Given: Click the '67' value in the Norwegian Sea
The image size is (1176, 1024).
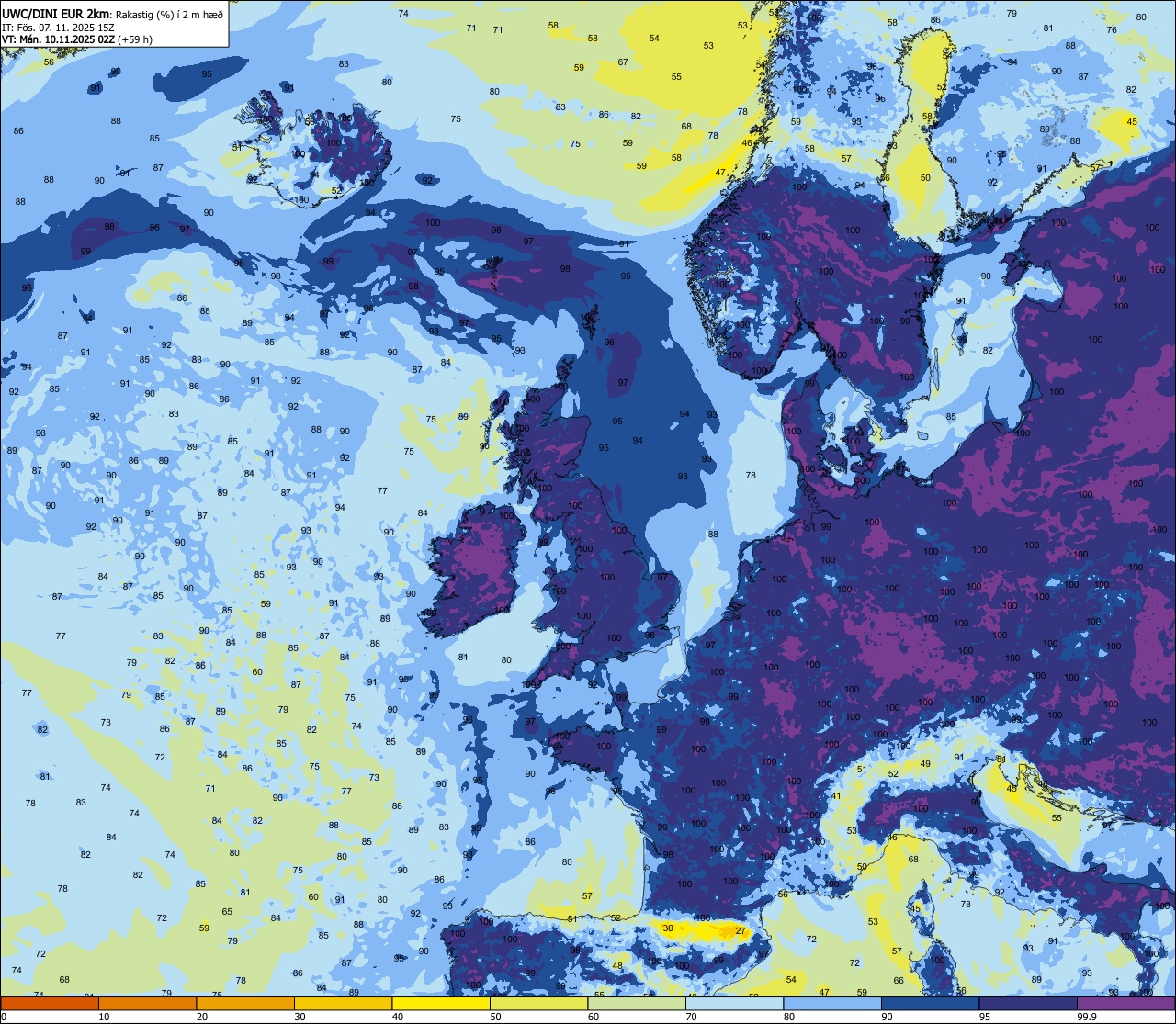Looking at the screenshot, I should point(623,62).
